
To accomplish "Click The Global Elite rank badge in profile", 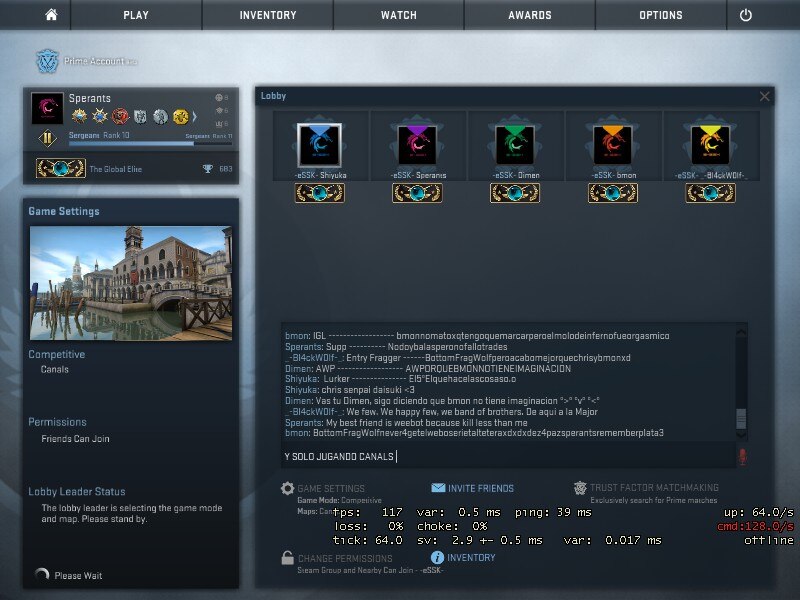I will pos(60,168).
